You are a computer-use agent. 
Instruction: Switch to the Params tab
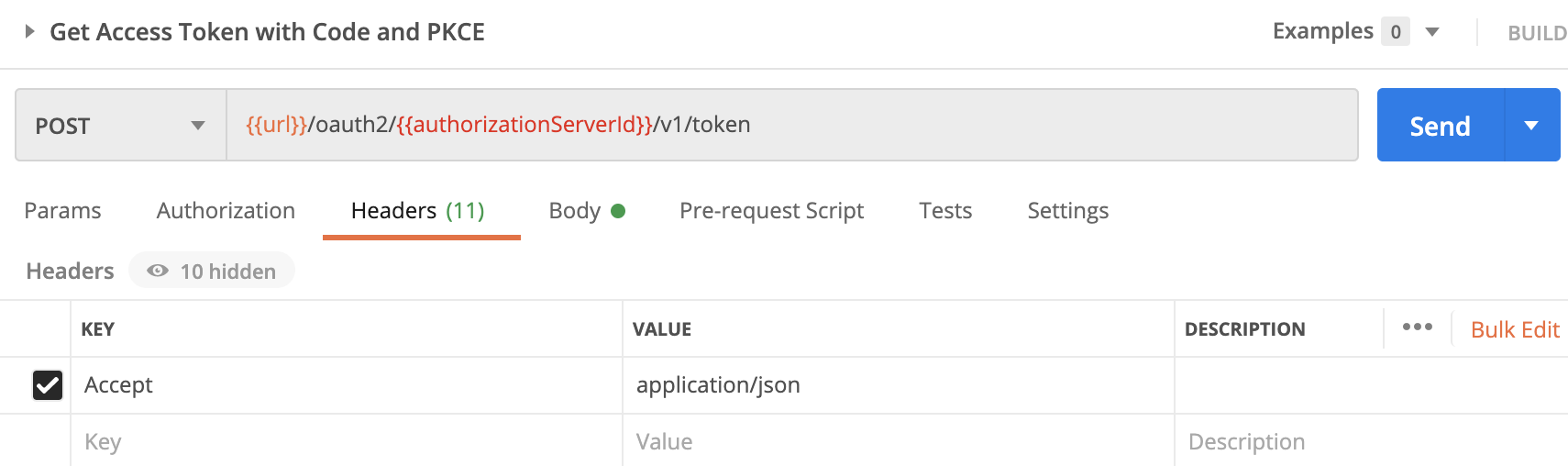(62, 211)
